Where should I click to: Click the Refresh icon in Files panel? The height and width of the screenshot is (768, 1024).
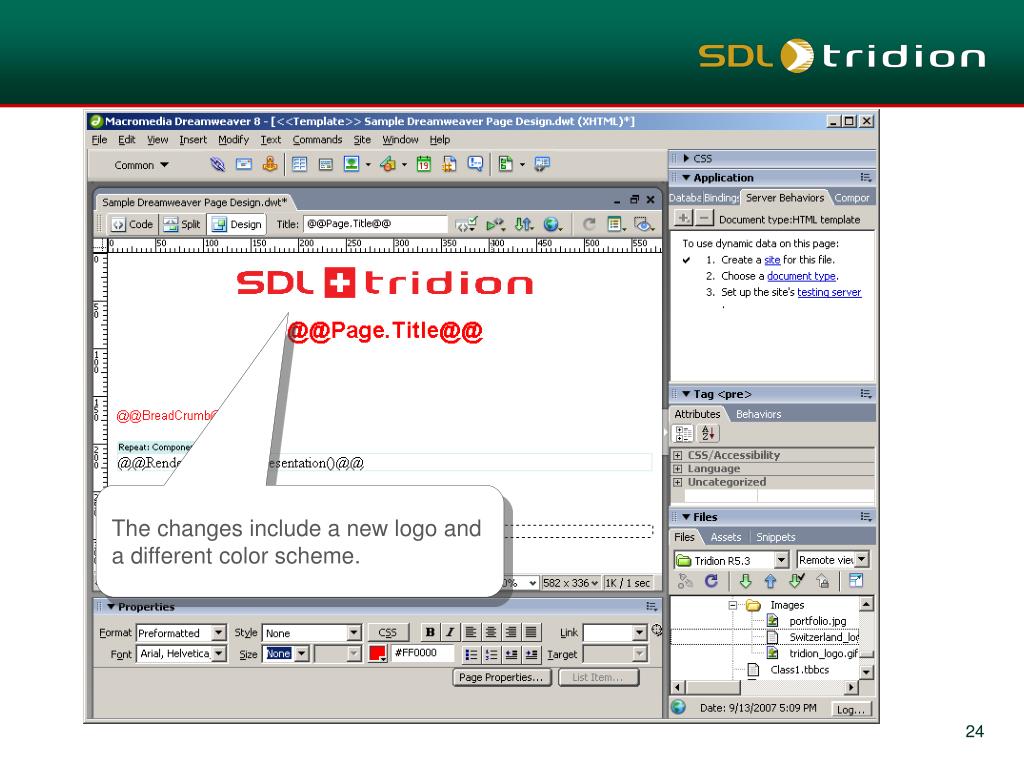(711, 581)
